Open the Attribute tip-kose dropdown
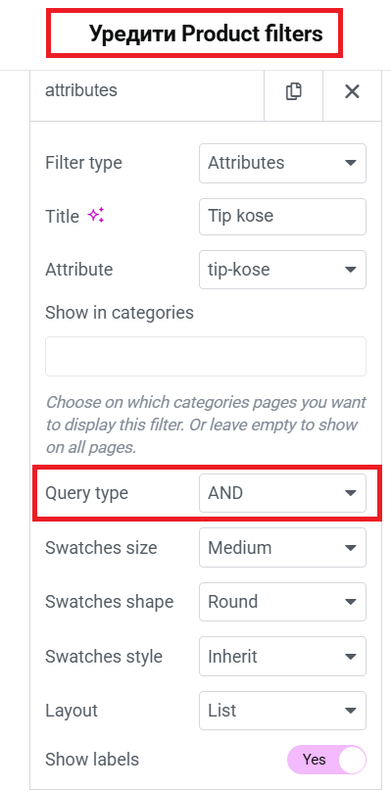The image size is (391, 800). pyautogui.click(x=282, y=269)
